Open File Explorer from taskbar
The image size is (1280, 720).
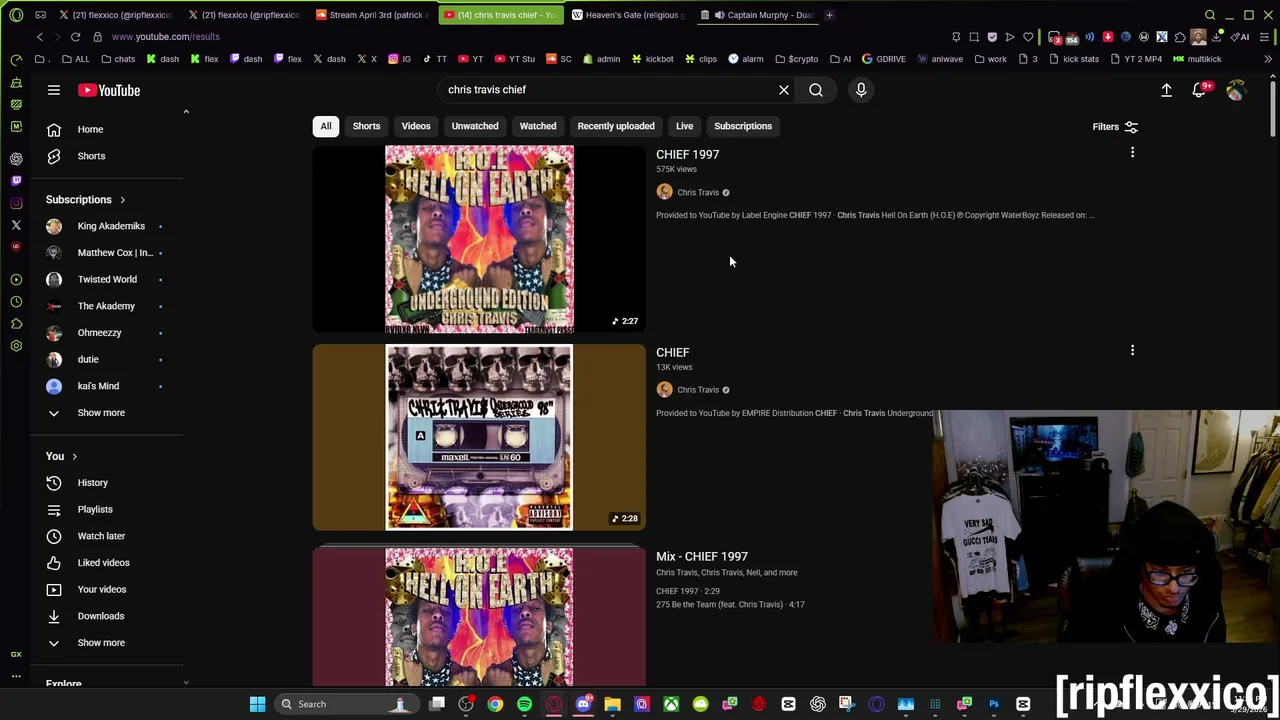tap(612, 704)
